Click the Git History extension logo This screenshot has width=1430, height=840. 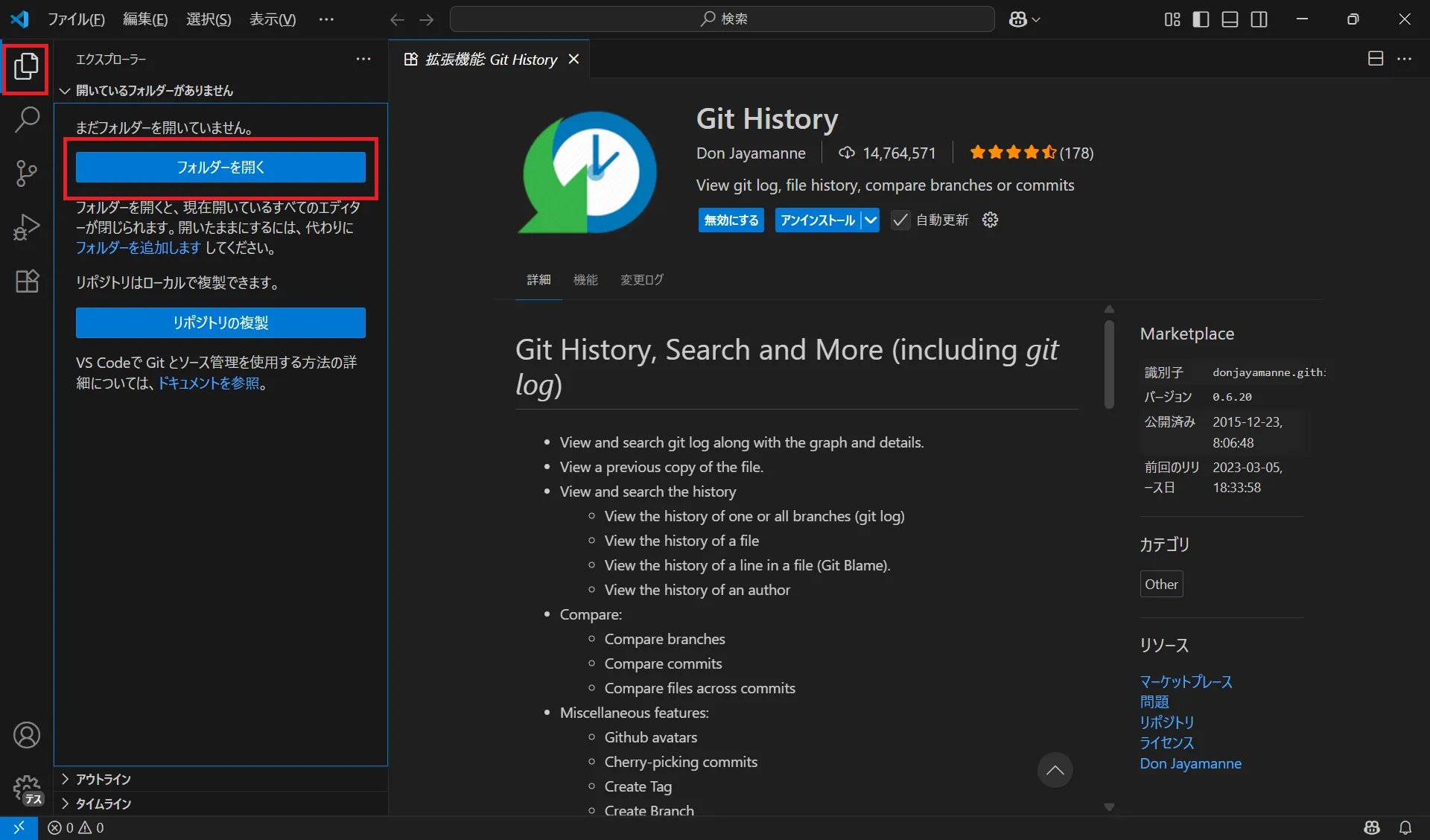[588, 172]
